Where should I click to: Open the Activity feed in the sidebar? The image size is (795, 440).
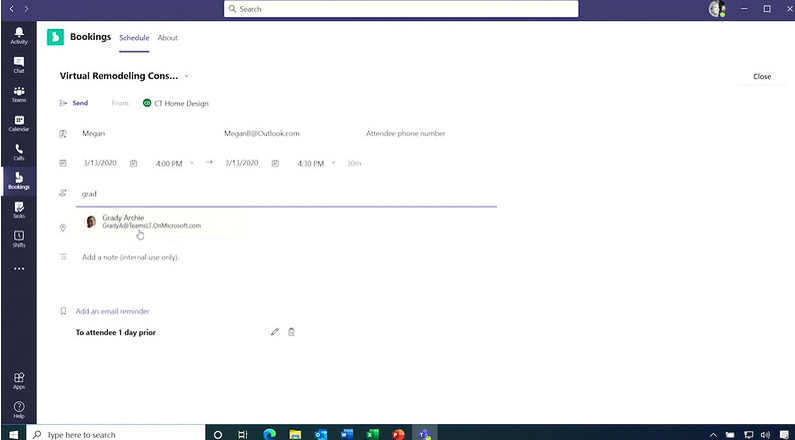tap(19, 35)
